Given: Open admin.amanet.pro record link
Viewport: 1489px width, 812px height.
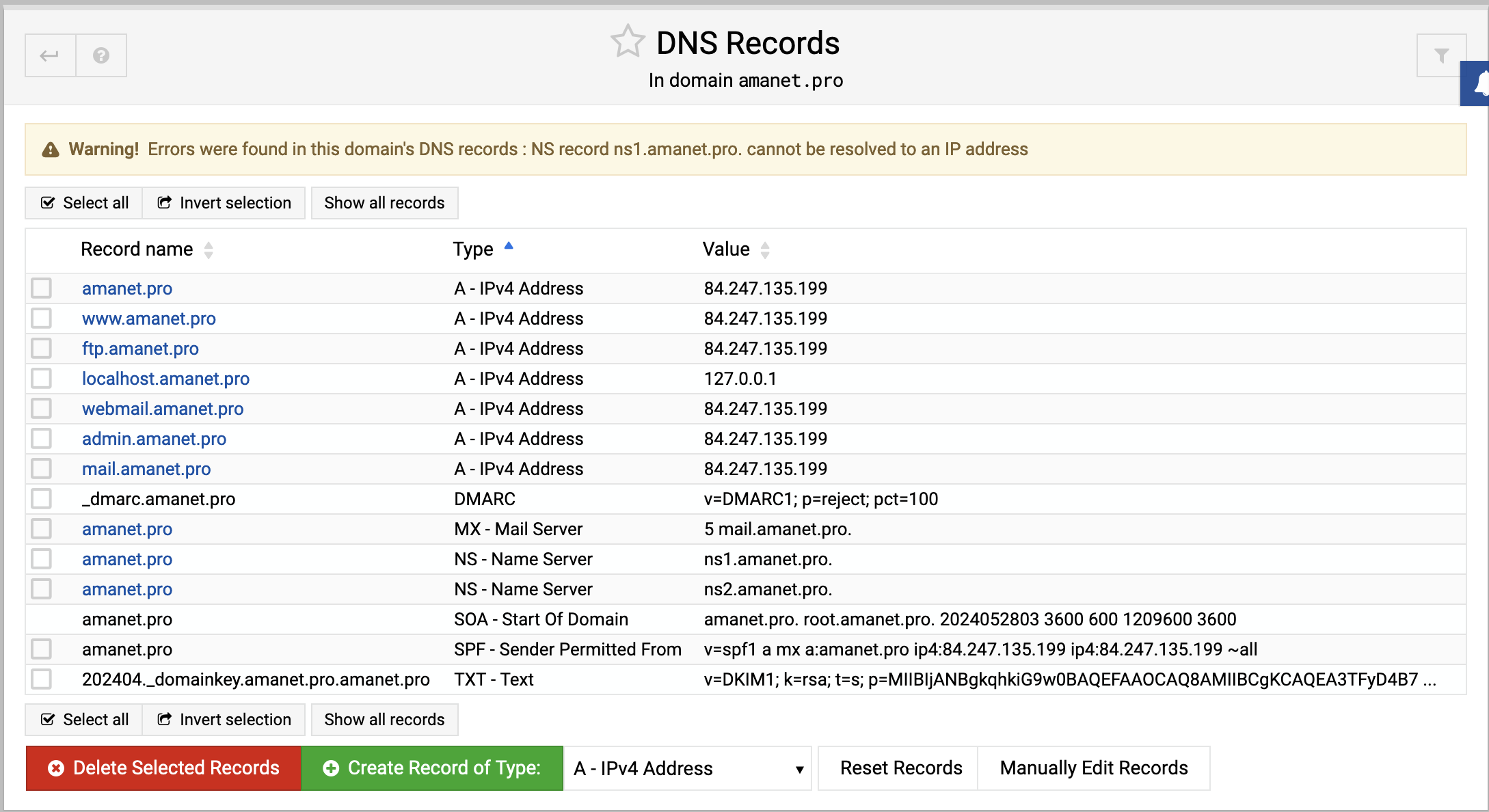Looking at the screenshot, I should 154,439.
